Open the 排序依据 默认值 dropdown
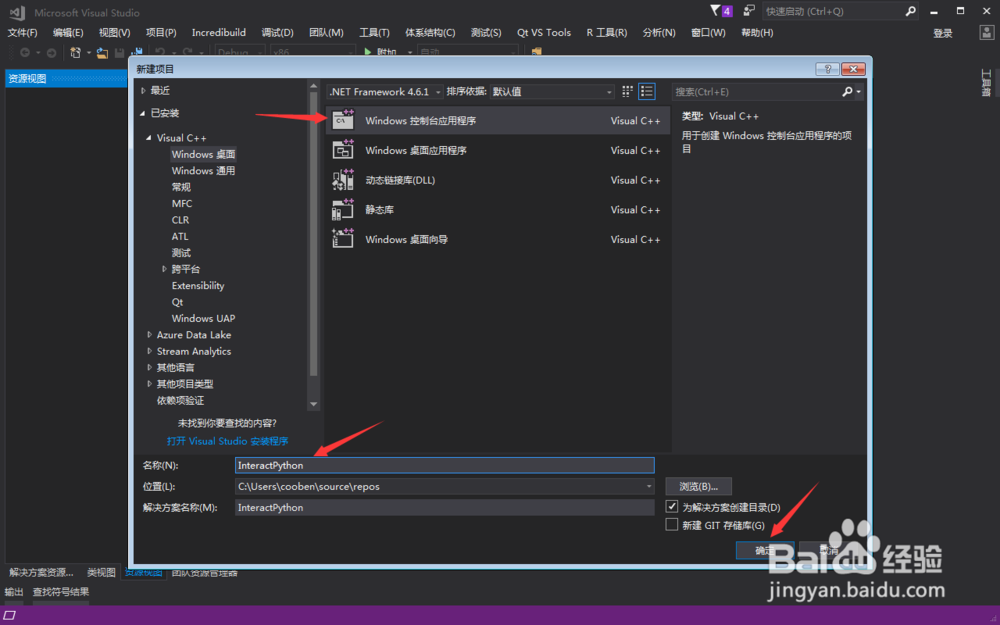Screen dimensions: 1000x625 click(x=552, y=92)
